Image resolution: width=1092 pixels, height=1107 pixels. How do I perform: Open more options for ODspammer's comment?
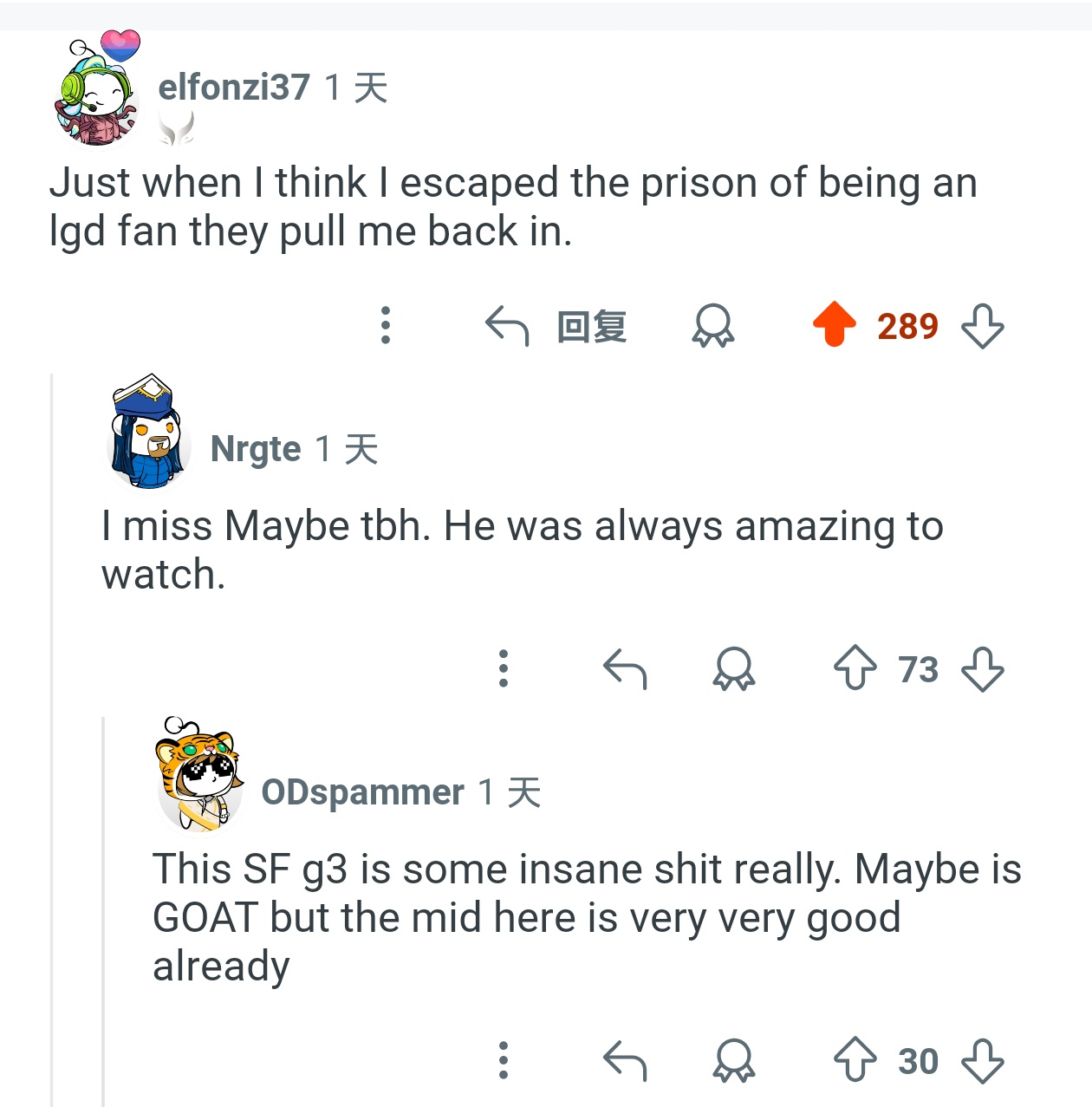point(503,1060)
